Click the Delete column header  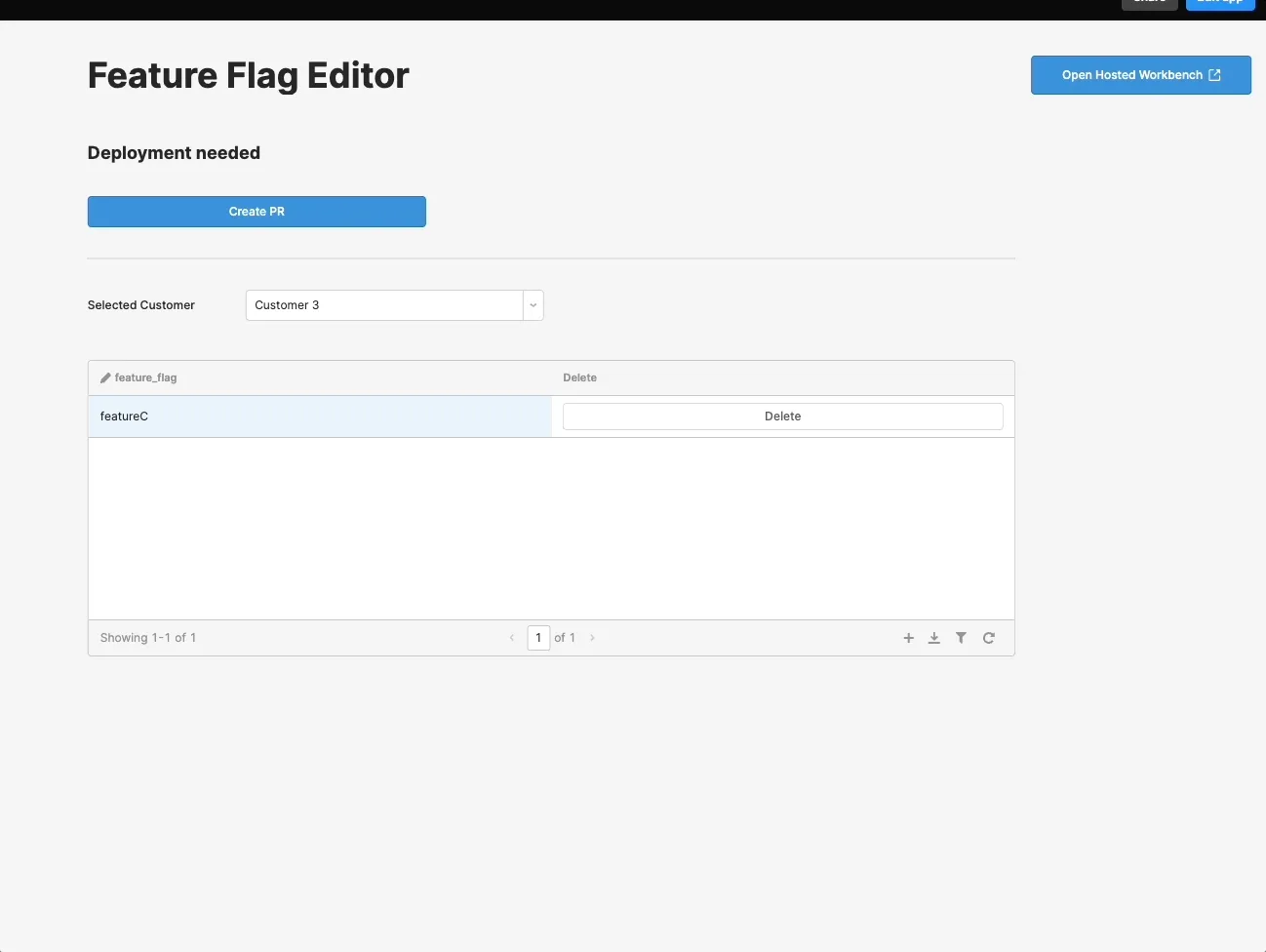(x=579, y=377)
